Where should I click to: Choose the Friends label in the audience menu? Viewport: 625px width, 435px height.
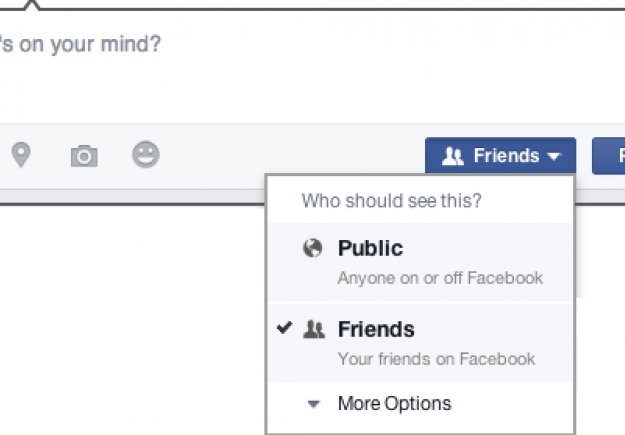point(376,329)
